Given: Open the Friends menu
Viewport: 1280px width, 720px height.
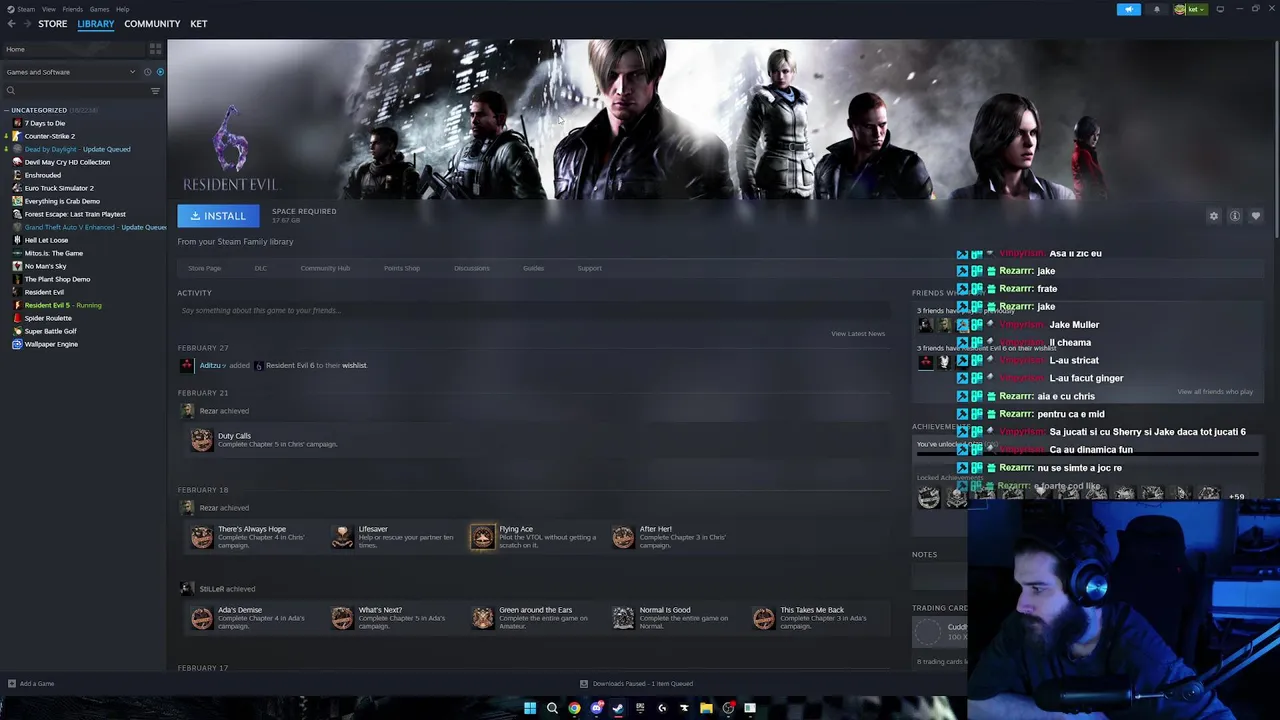Looking at the screenshot, I should pyautogui.click(x=72, y=9).
